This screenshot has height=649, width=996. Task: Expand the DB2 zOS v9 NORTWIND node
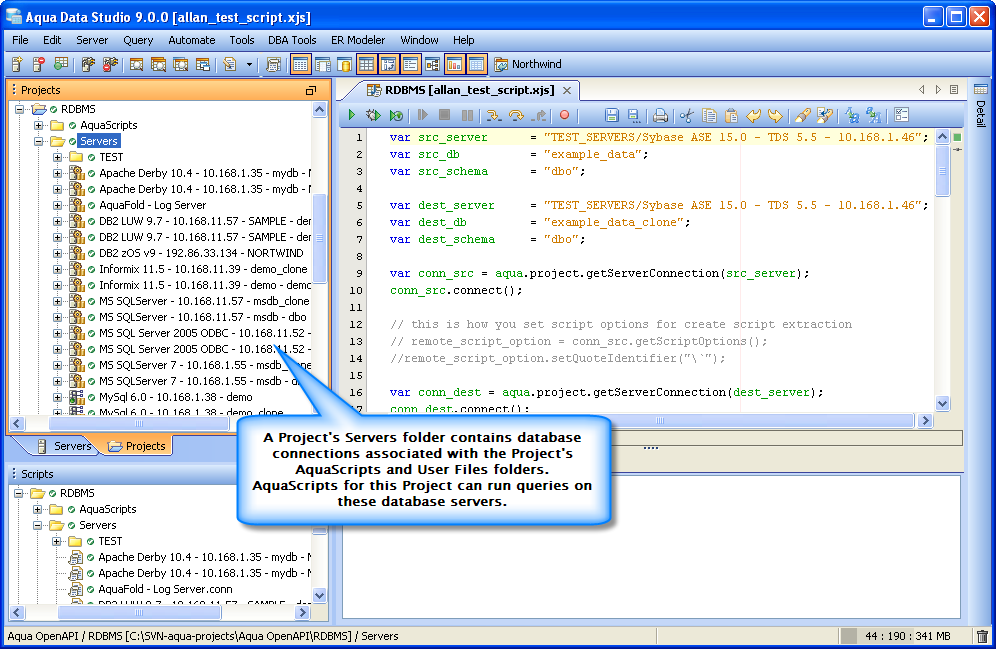[57, 253]
